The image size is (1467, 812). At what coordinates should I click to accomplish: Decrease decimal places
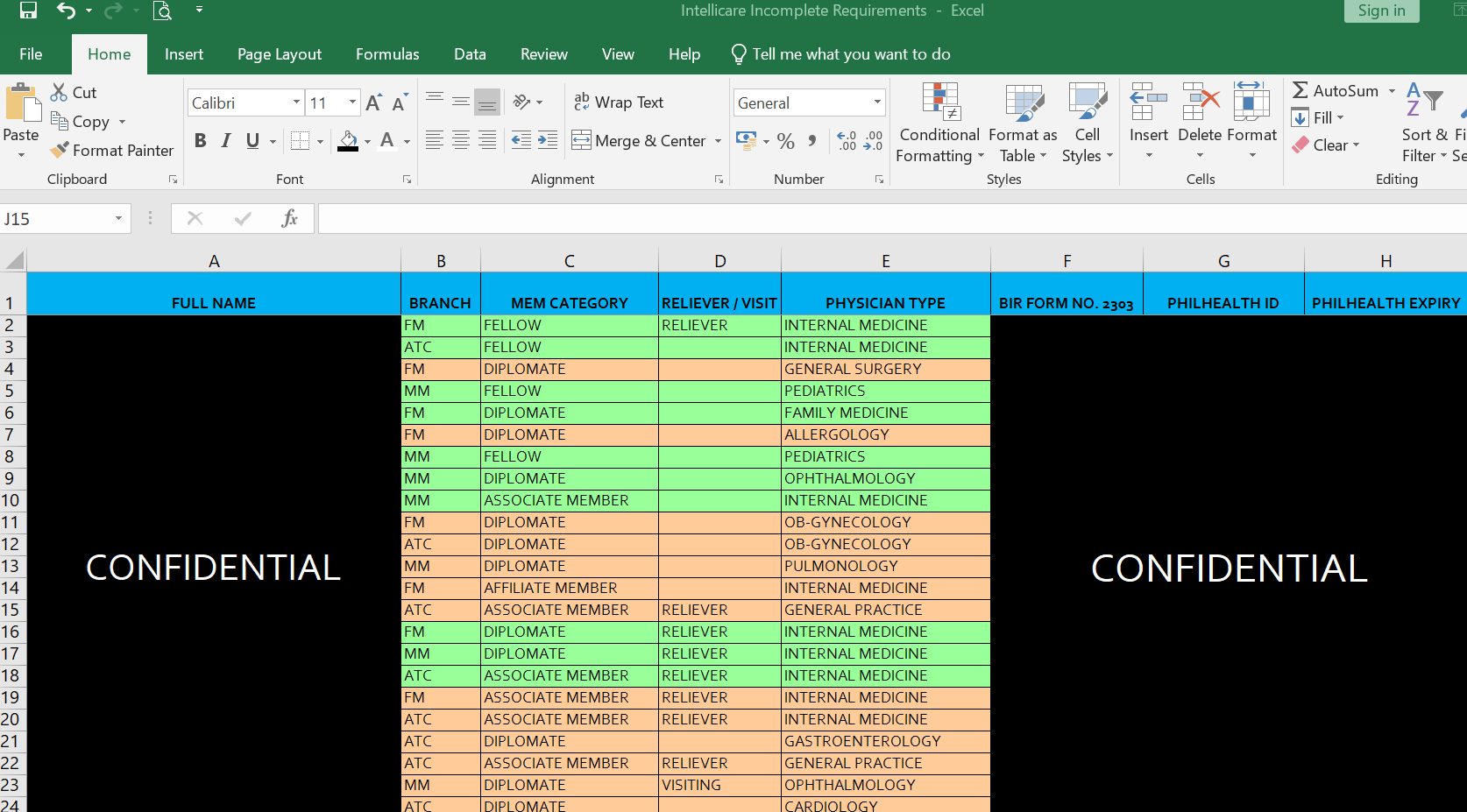[x=873, y=140]
